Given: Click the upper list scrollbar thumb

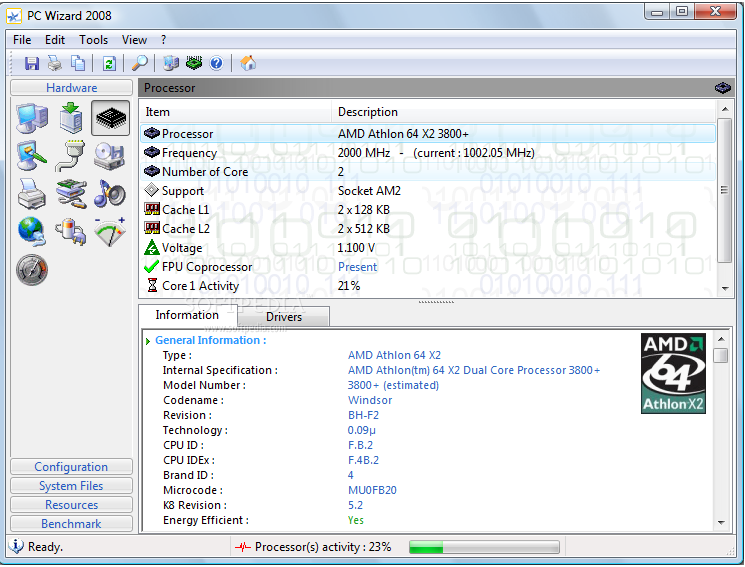Looking at the screenshot, I should click(725, 190).
